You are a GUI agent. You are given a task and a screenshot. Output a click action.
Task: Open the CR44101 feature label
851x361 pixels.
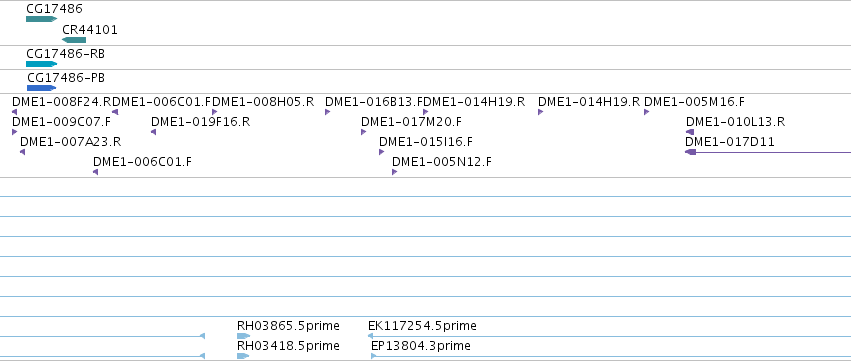tap(90, 30)
